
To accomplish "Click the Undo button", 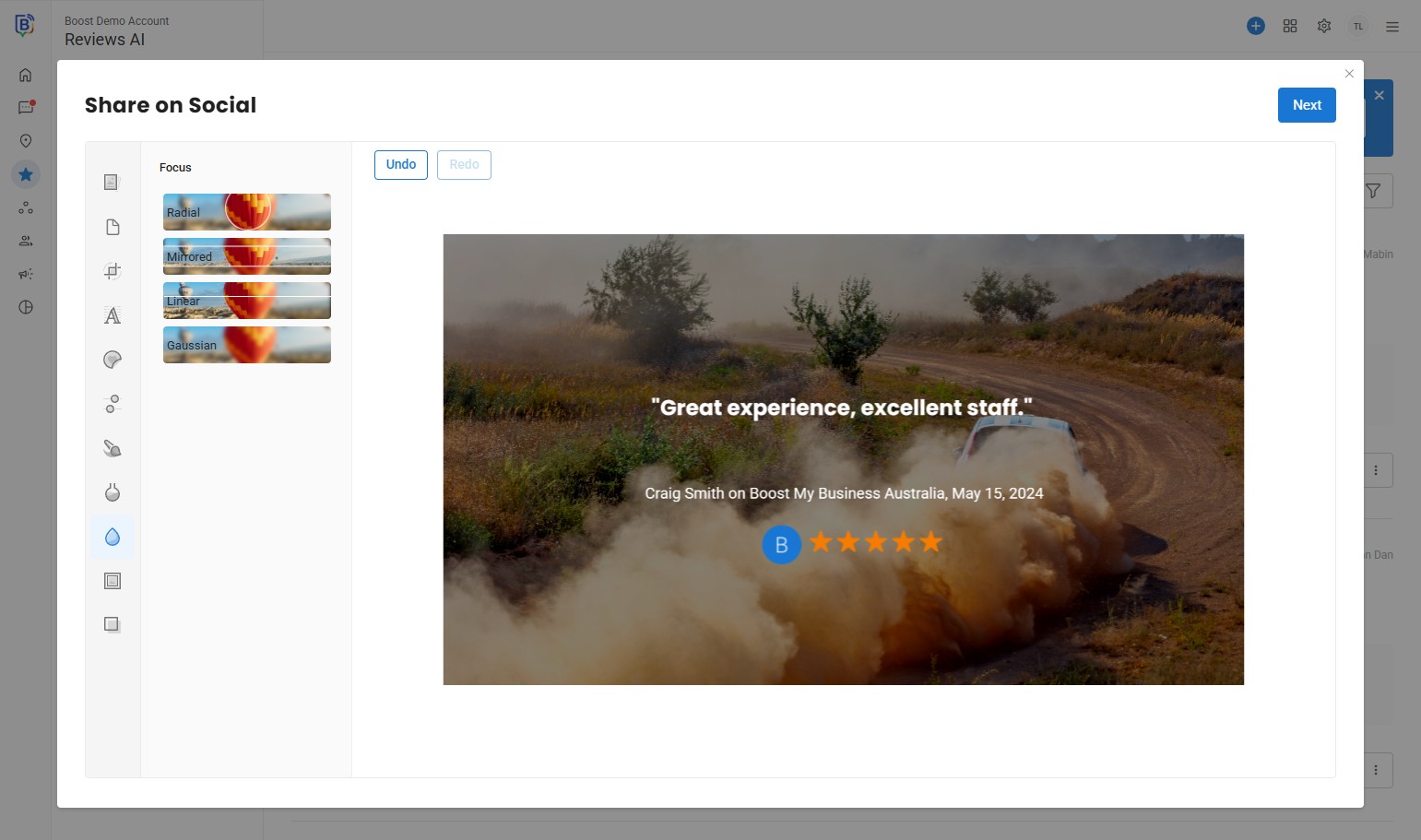I will point(401,165).
